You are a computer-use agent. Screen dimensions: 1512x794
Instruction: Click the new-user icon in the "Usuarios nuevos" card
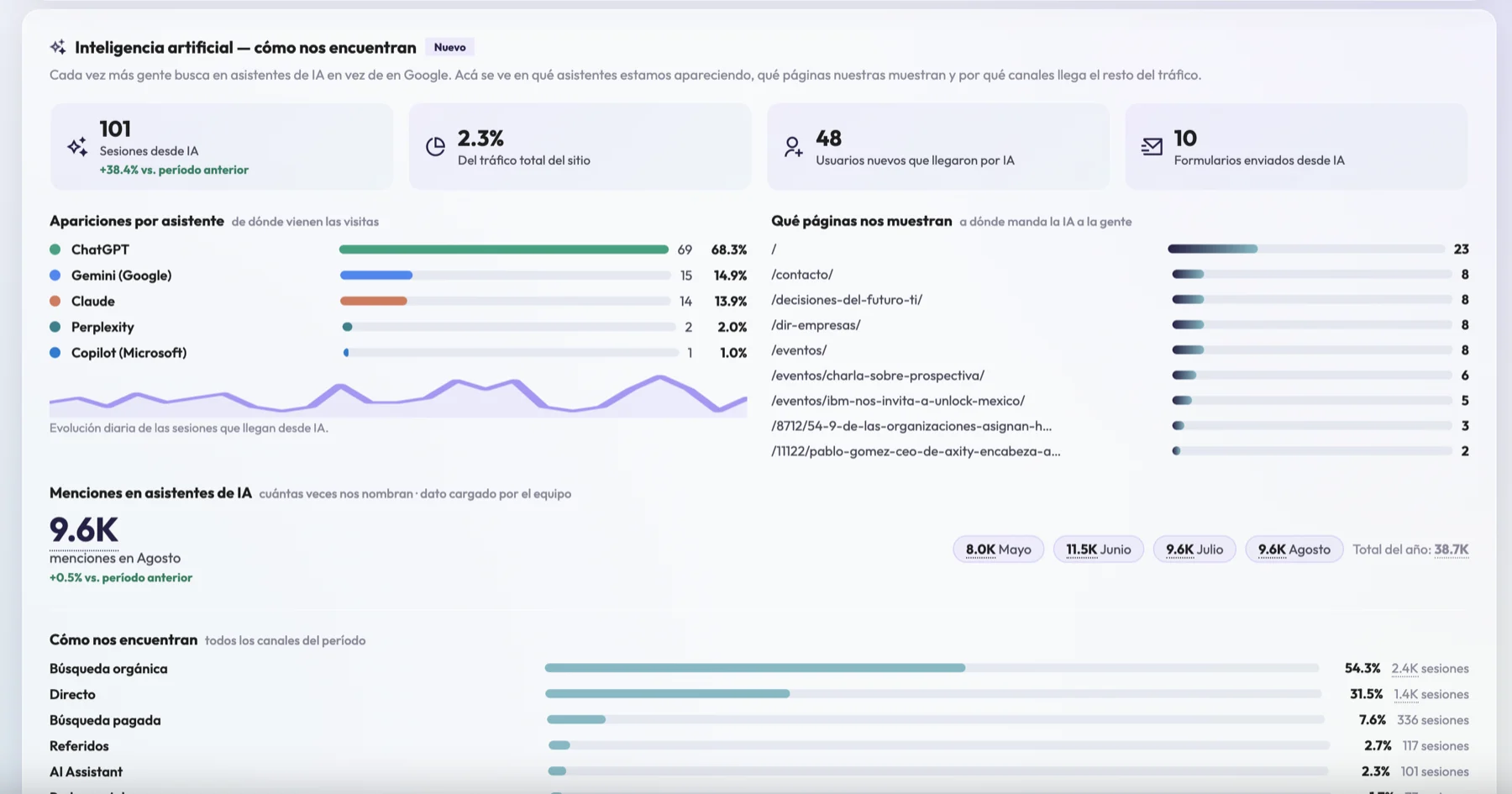(x=793, y=147)
